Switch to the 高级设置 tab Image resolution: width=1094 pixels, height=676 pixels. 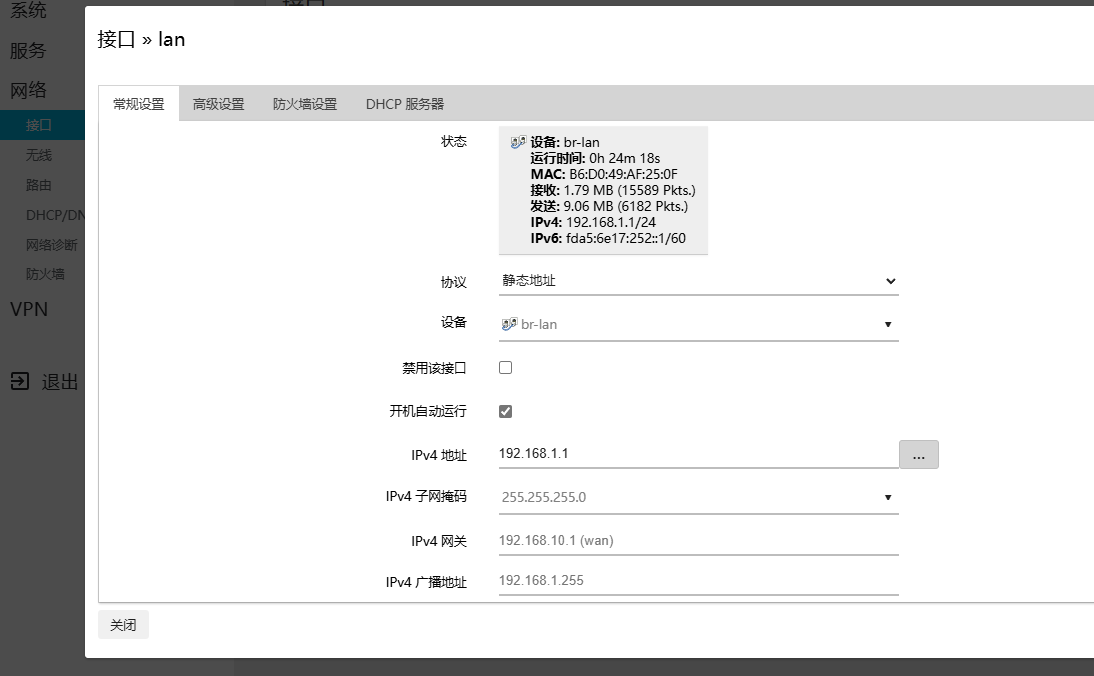tap(218, 104)
